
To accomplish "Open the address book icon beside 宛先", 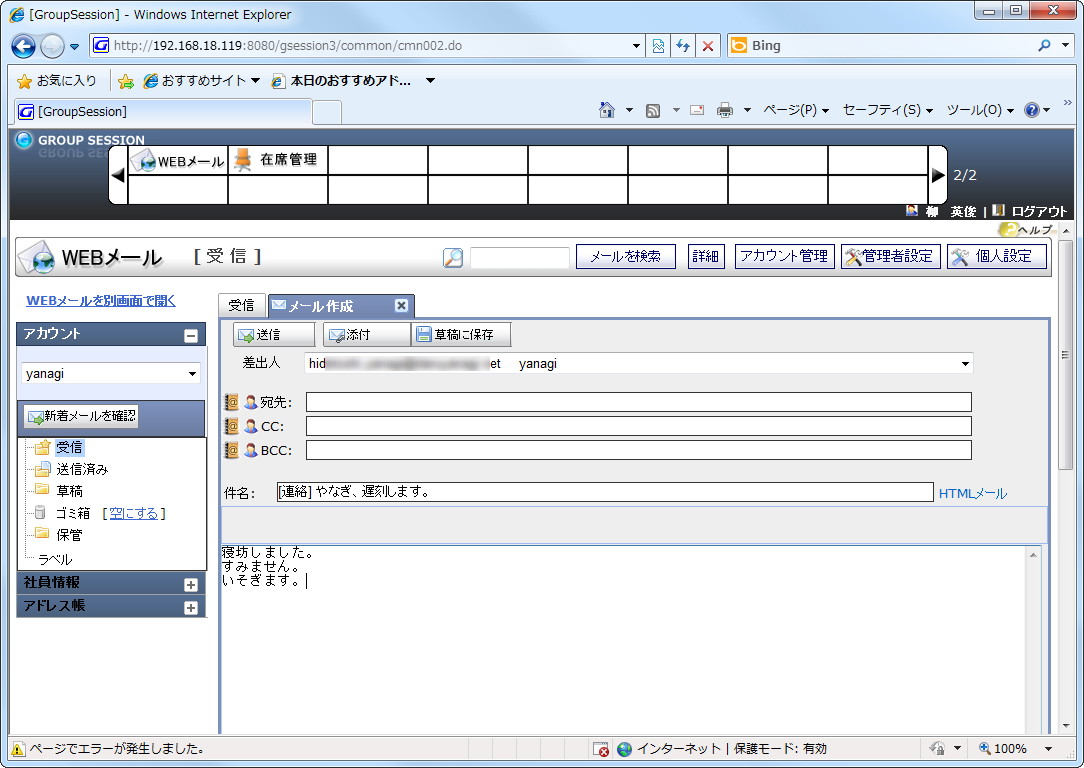I will [x=233, y=402].
